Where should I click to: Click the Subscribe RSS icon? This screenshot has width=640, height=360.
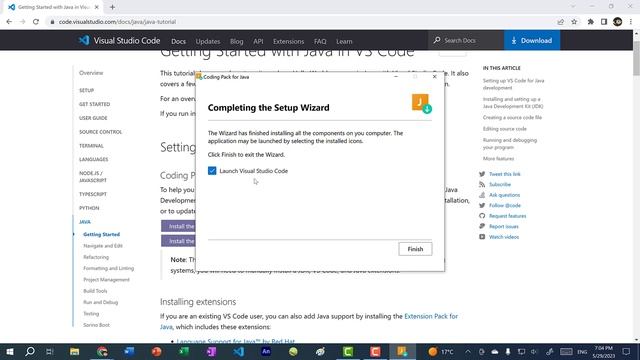482,184
